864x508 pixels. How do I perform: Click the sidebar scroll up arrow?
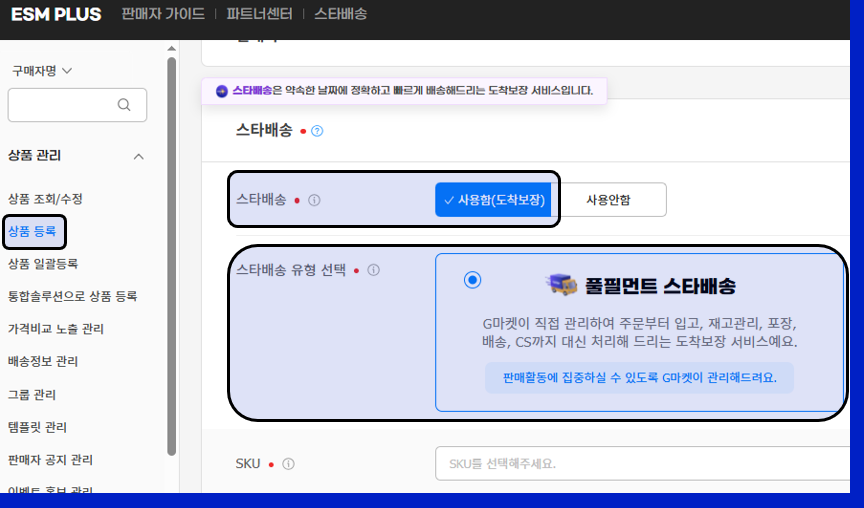pyautogui.click(x=171, y=48)
